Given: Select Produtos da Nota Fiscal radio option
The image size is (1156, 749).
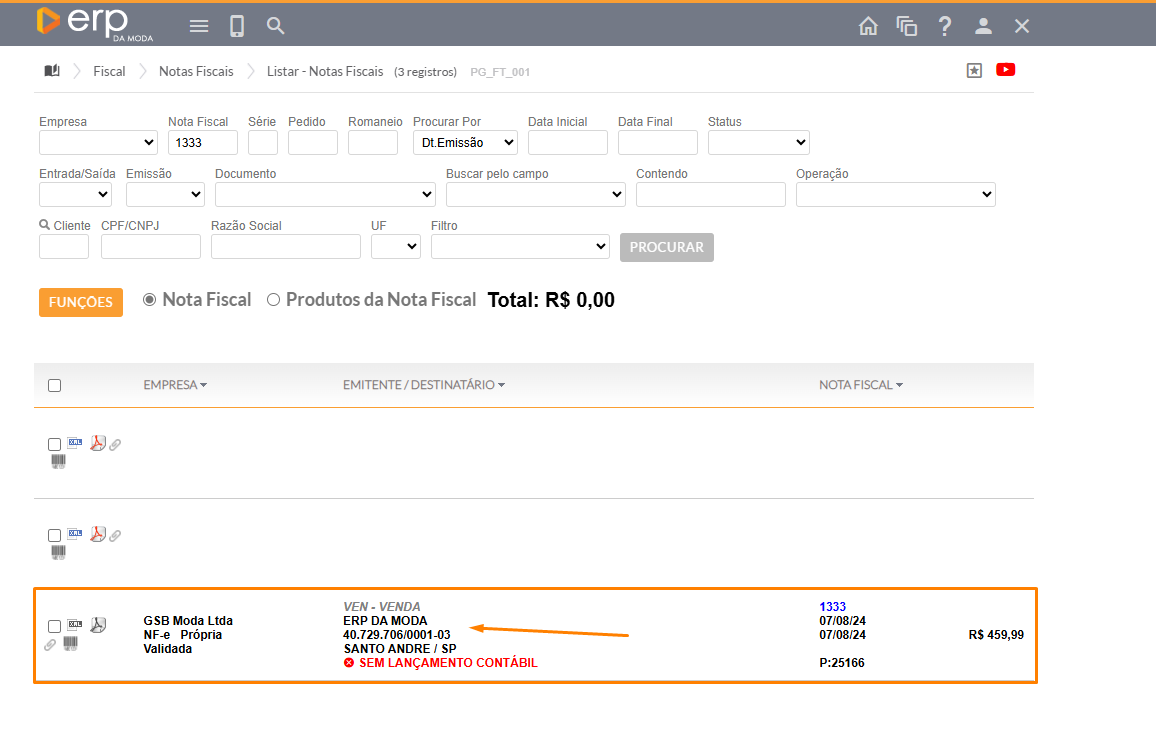Looking at the screenshot, I should click(273, 300).
